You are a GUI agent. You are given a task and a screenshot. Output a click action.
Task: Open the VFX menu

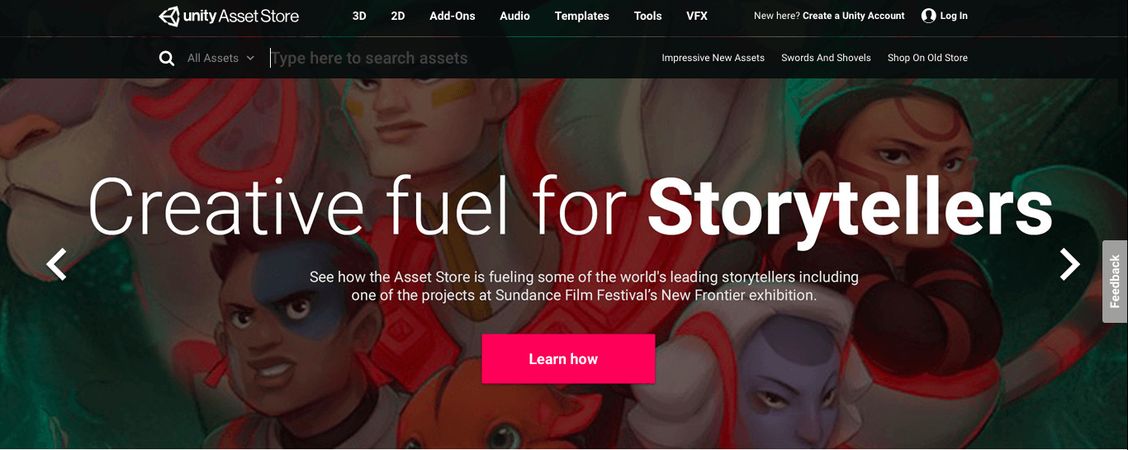pyautogui.click(x=697, y=16)
